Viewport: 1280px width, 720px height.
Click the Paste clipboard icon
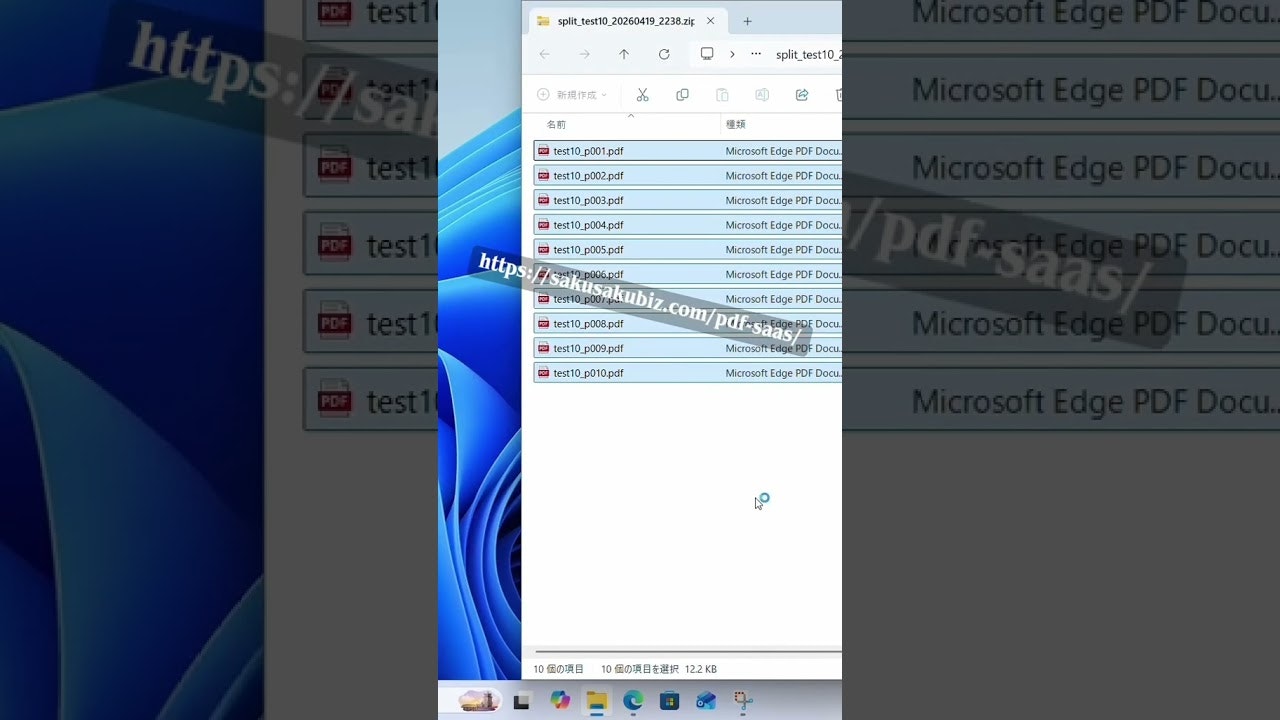point(722,95)
